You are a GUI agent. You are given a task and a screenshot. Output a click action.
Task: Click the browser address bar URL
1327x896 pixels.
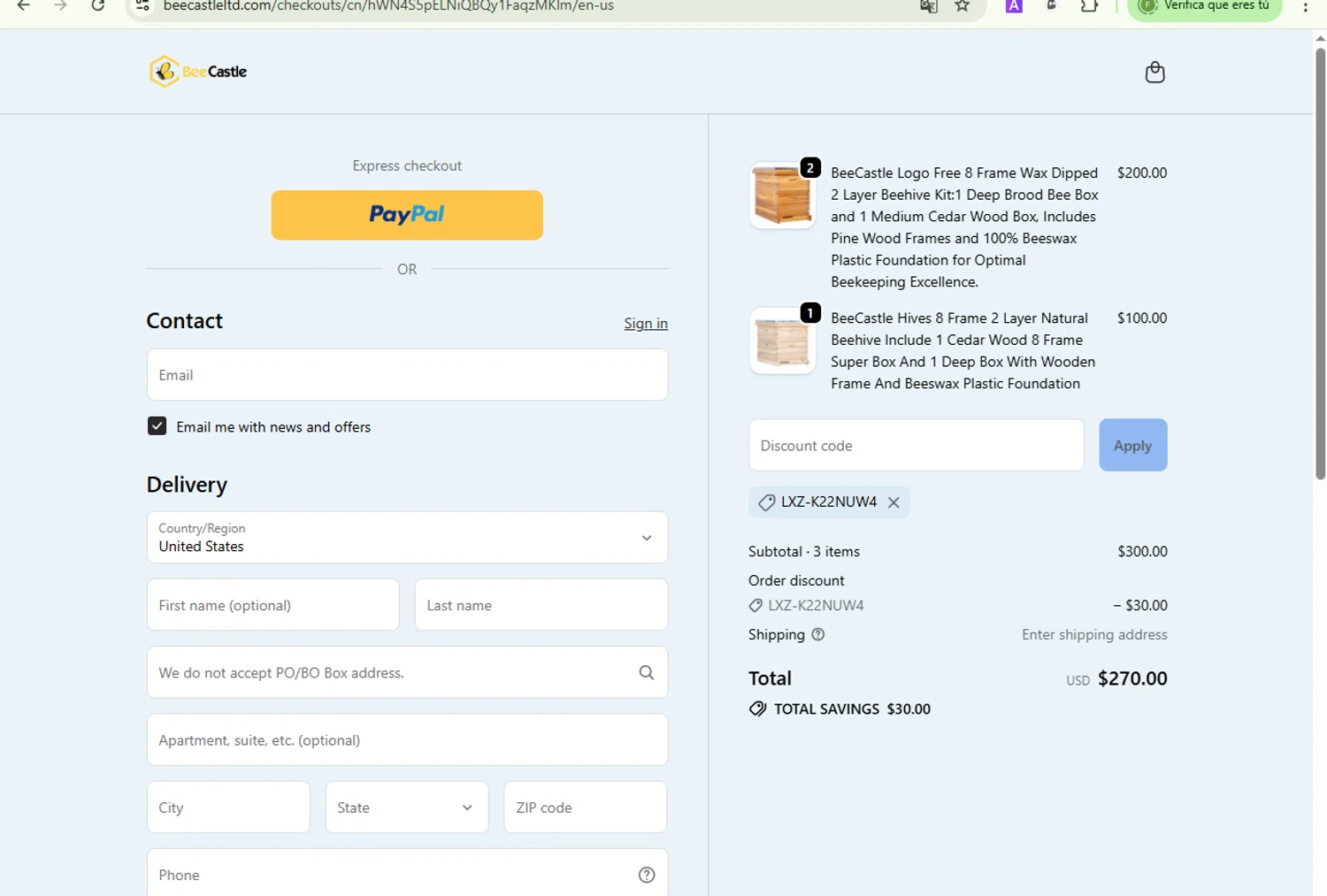pyautogui.click(x=388, y=6)
